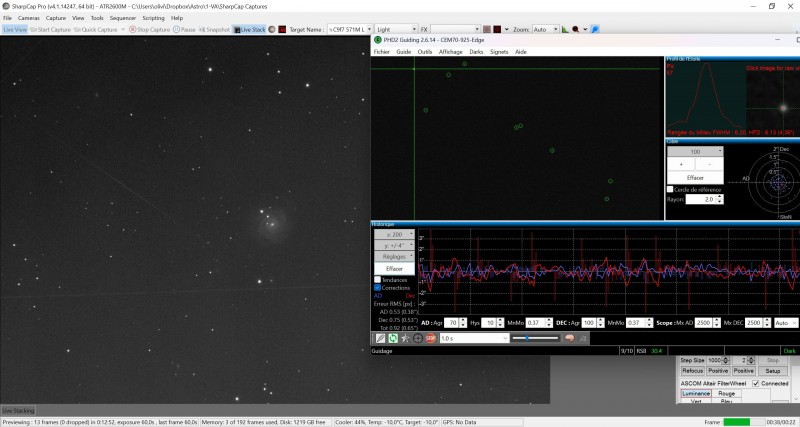Click the dark round reticle icon in SharpCap toolbar
The width and height of the screenshot is (800, 427).
tap(576, 30)
